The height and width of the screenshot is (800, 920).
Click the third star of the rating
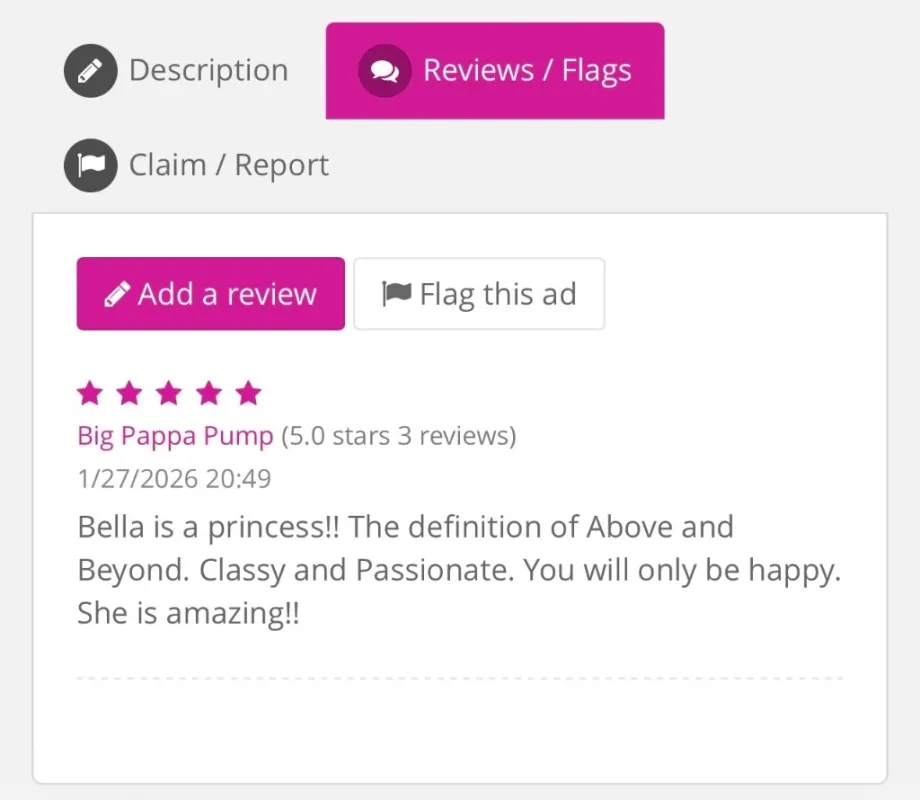pos(169,393)
